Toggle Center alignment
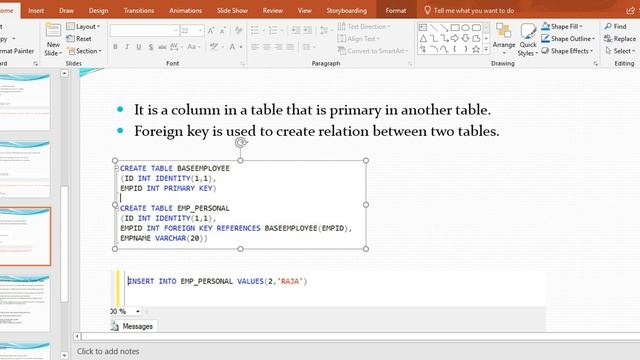This screenshot has width=640, height=360. [x=267, y=47]
